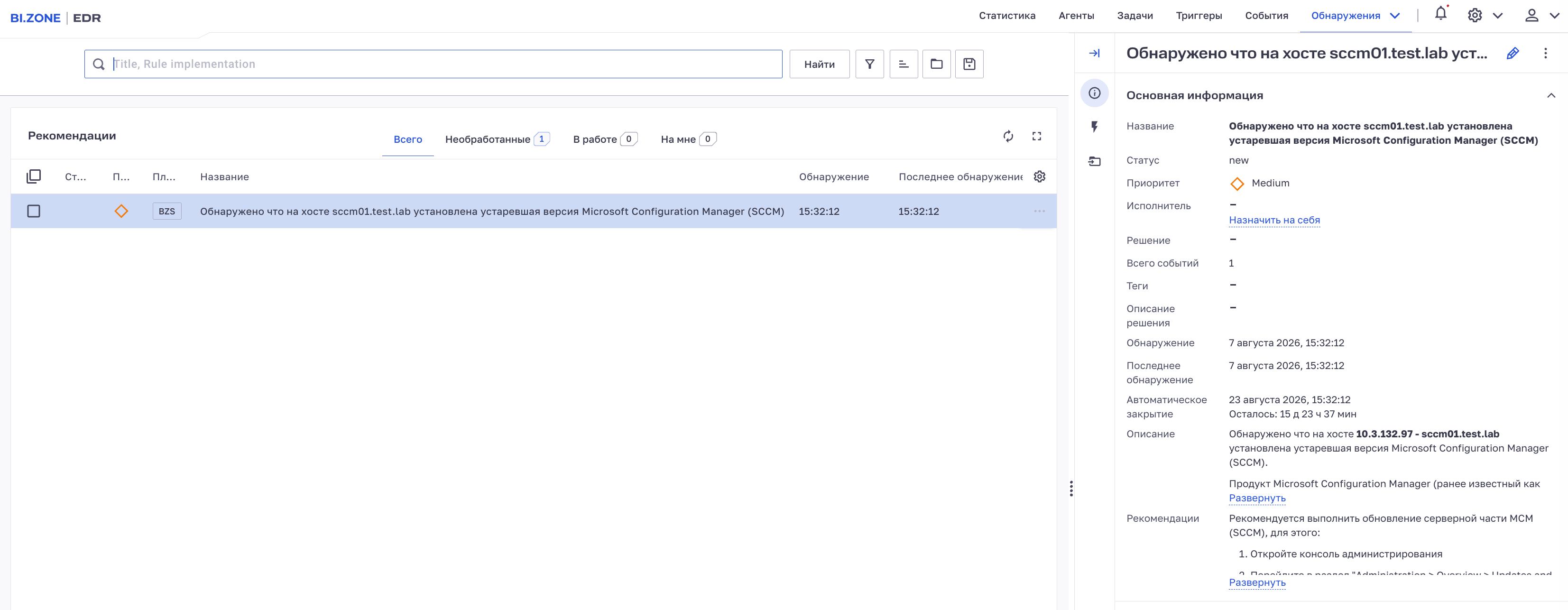Open the События section
The image size is (1568, 610).
point(1266,16)
